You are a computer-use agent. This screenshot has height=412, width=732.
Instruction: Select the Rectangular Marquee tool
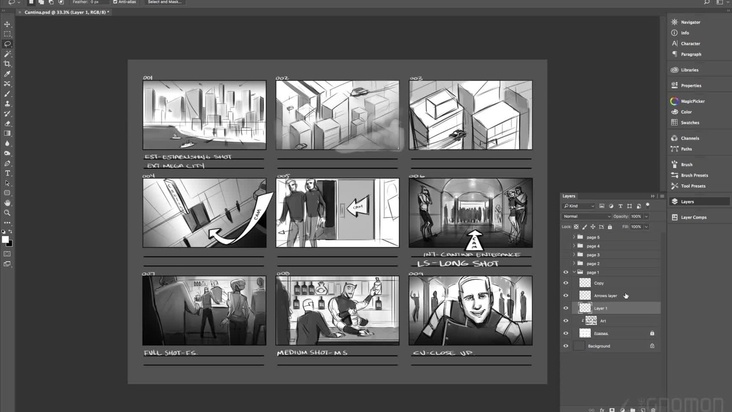click(x=7, y=34)
